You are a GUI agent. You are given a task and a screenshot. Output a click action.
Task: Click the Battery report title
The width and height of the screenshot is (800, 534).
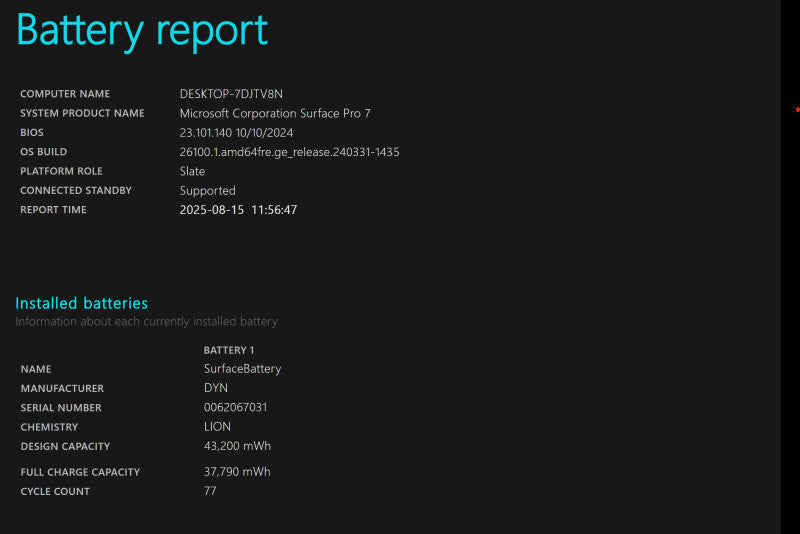click(x=142, y=31)
